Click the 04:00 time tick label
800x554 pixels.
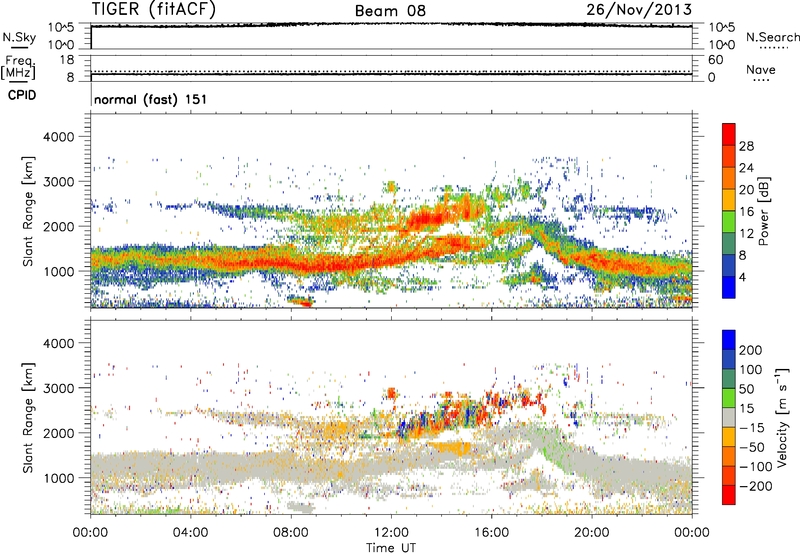191,533
